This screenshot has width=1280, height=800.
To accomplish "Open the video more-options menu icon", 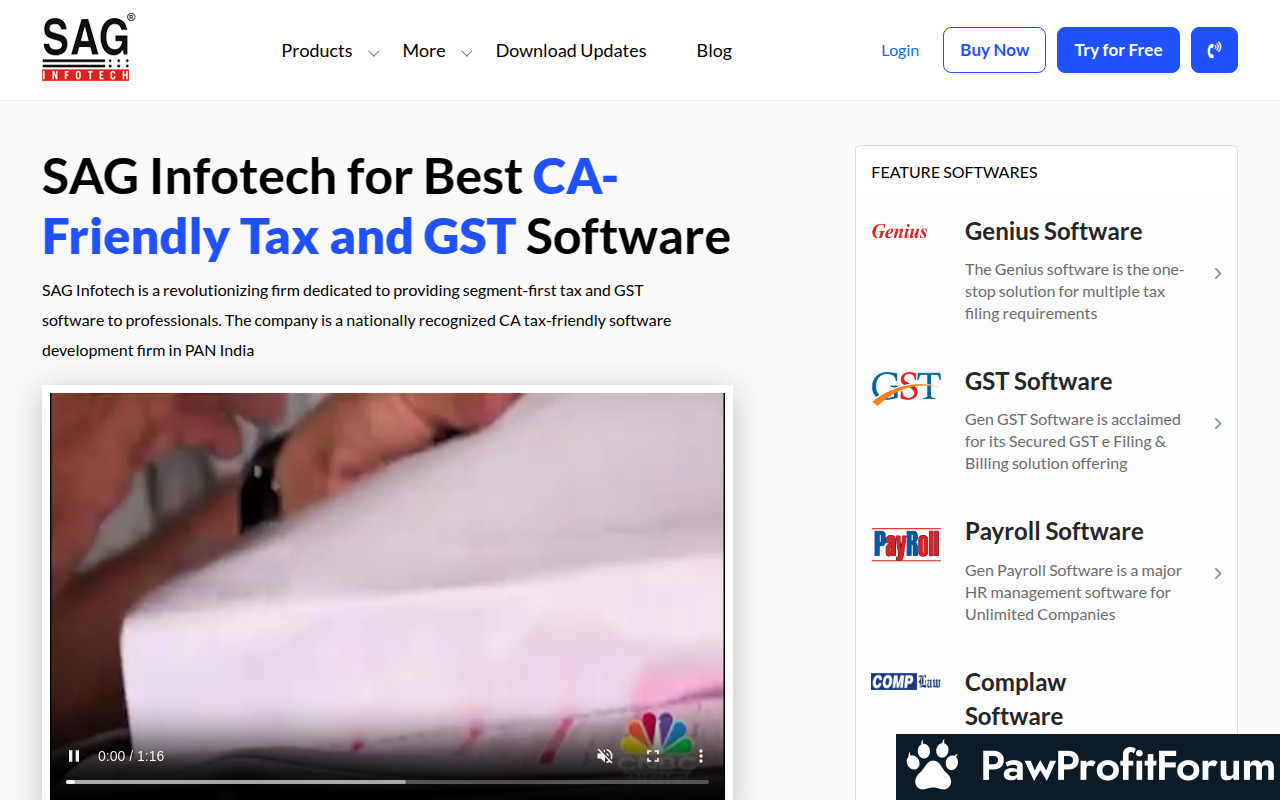I will pos(701,756).
